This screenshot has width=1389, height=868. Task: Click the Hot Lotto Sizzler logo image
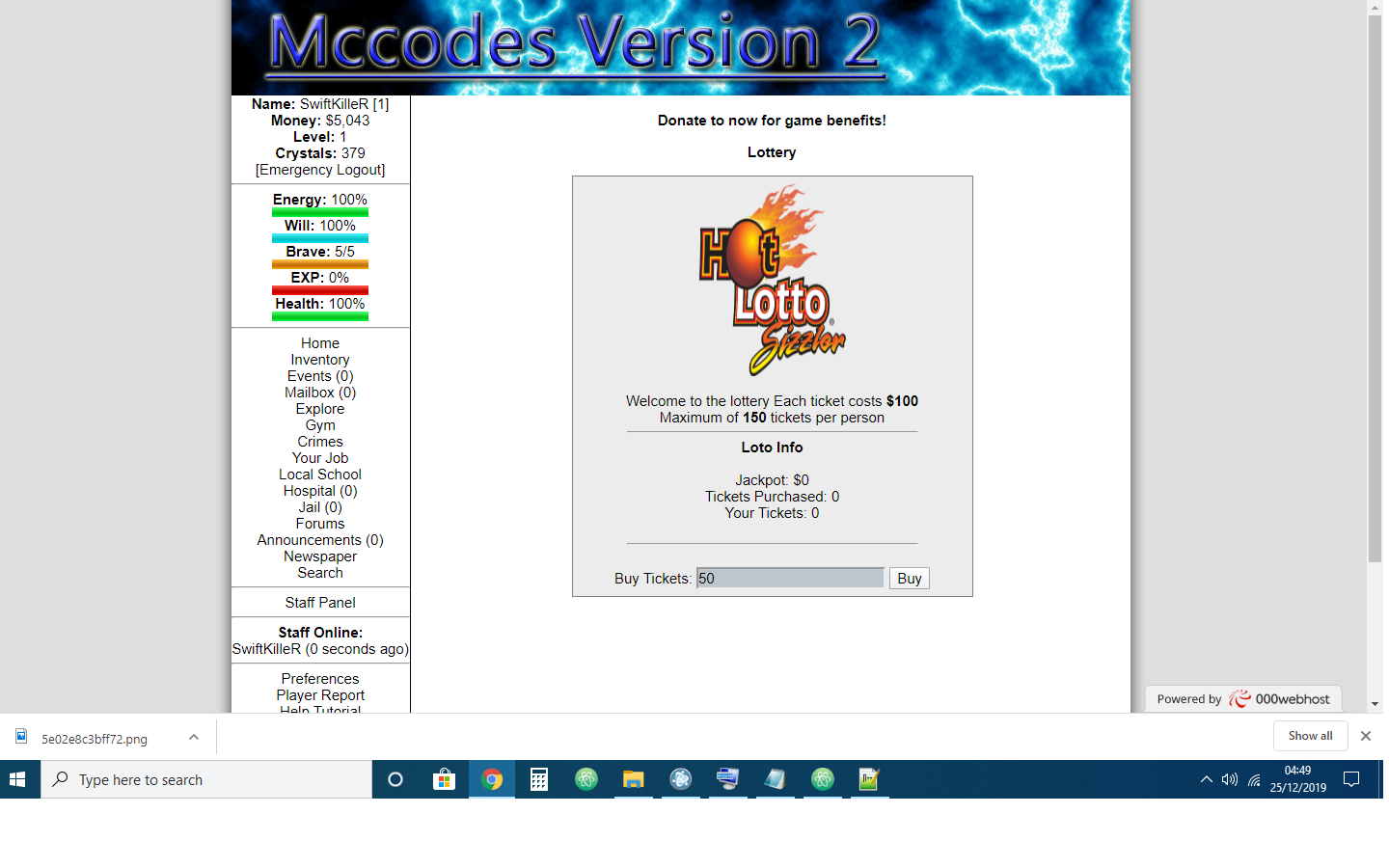tap(772, 280)
